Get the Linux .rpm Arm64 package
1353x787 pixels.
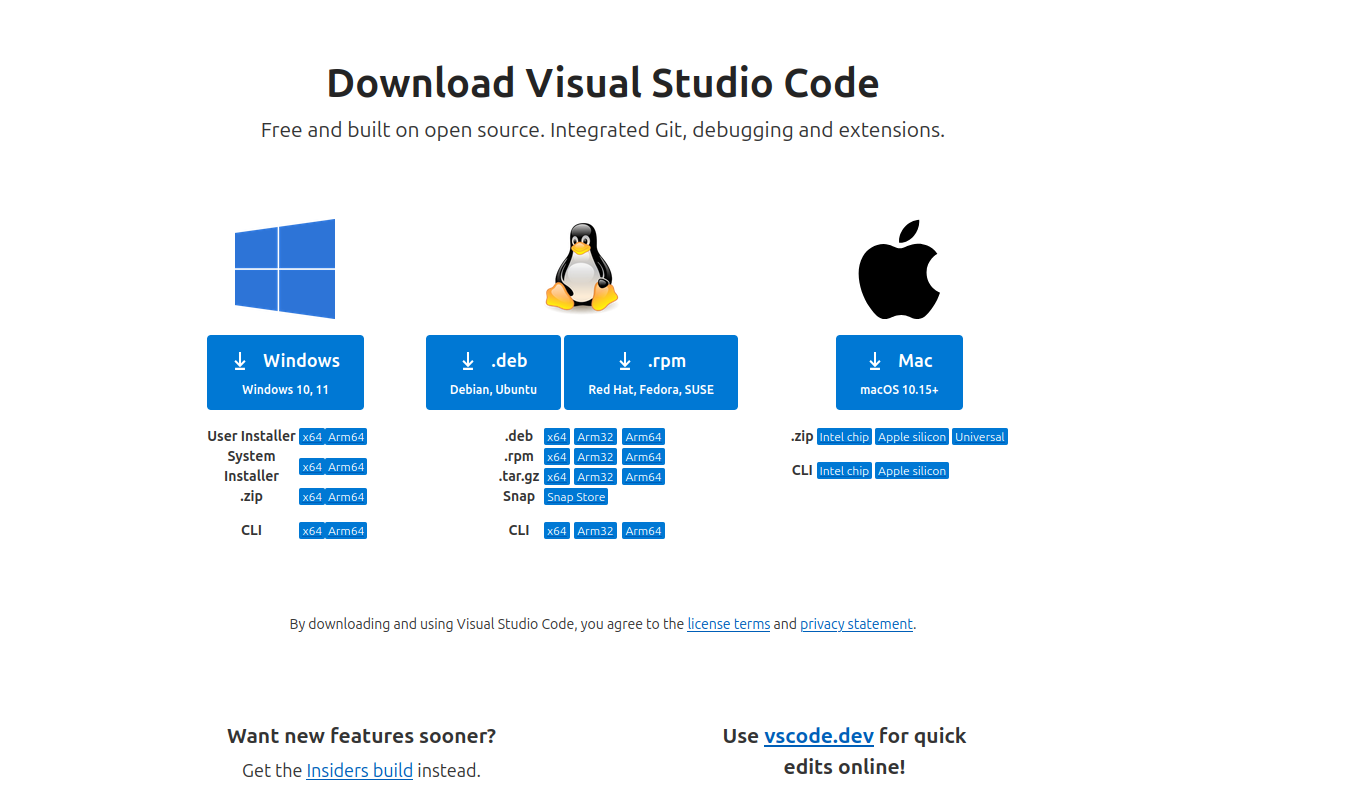click(643, 457)
